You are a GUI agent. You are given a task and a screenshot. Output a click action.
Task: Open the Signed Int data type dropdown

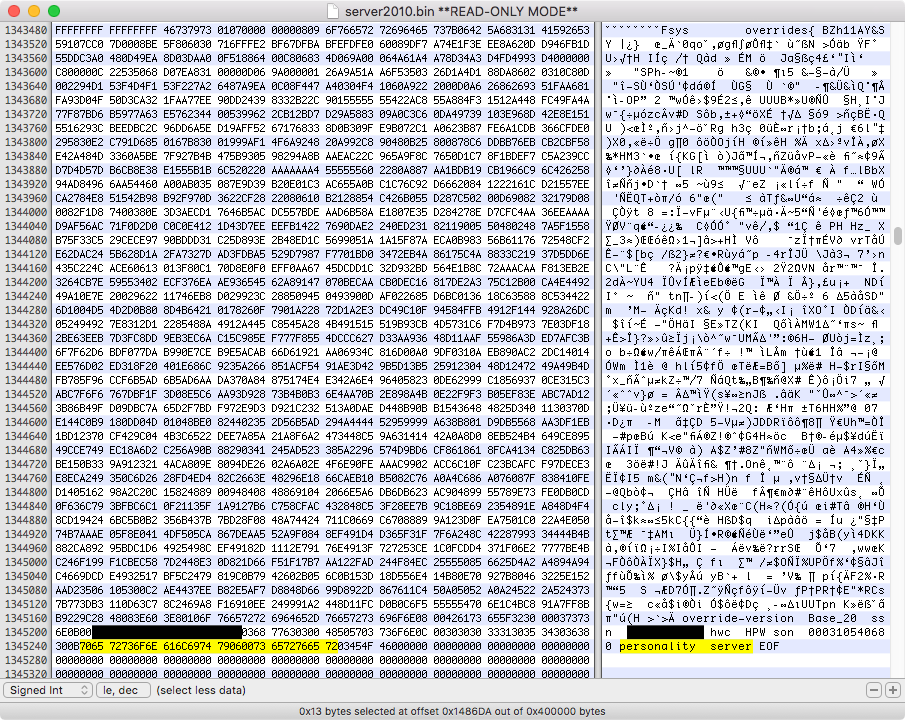coord(48,690)
